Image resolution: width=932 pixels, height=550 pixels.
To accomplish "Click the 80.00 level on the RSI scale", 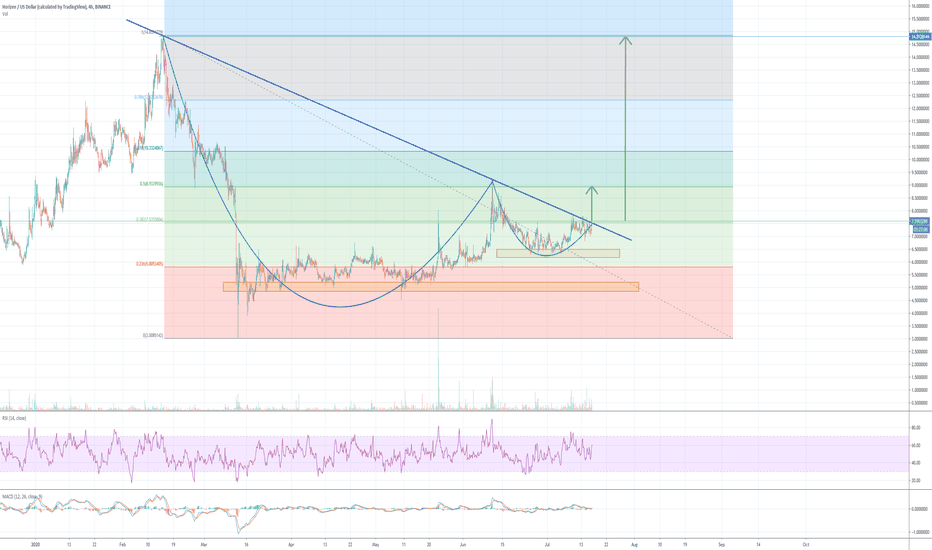I will click(916, 428).
